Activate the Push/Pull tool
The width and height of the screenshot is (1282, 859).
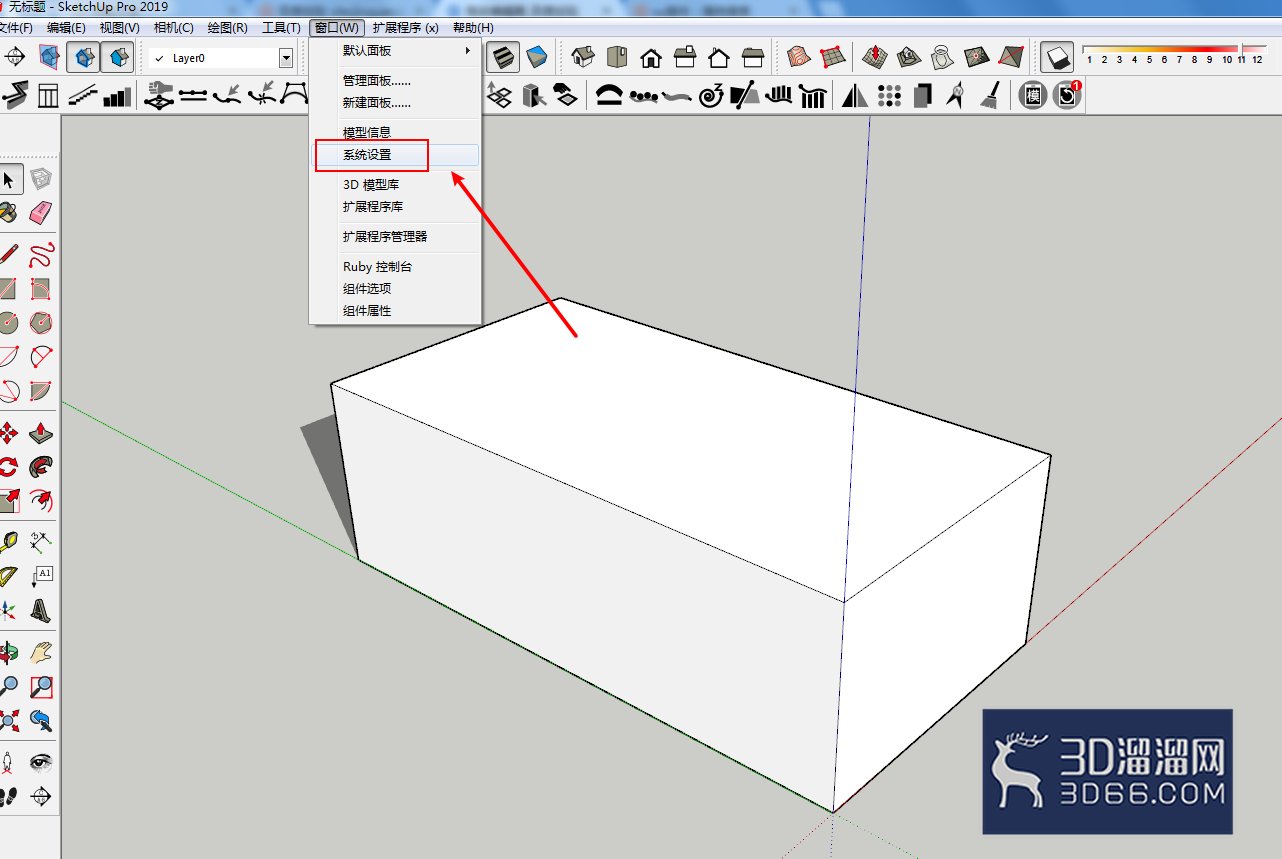(41, 433)
